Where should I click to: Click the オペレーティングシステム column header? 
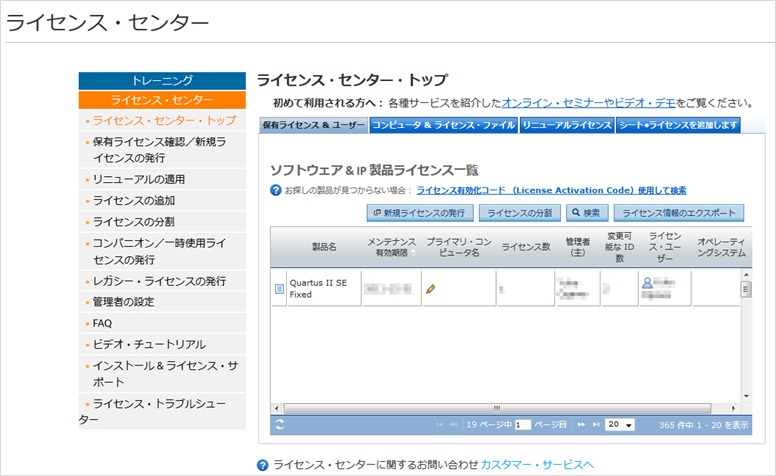tap(721, 247)
